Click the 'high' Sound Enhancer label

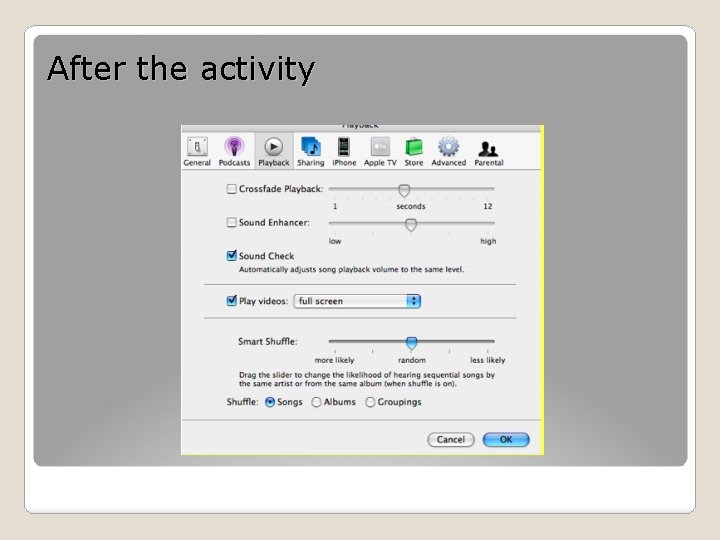pos(488,241)
